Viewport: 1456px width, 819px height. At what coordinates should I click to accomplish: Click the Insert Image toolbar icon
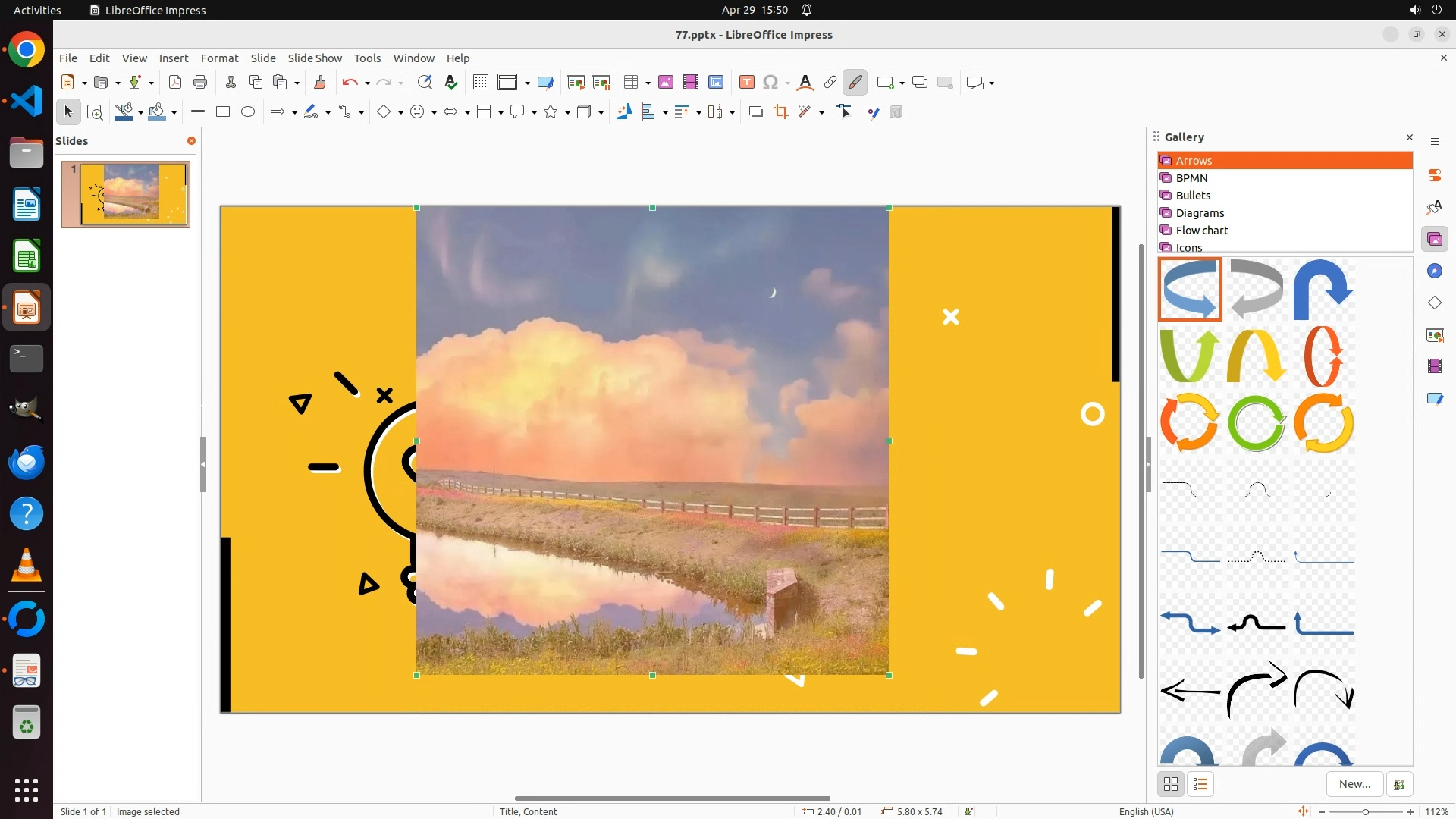[x=666, y=83]
